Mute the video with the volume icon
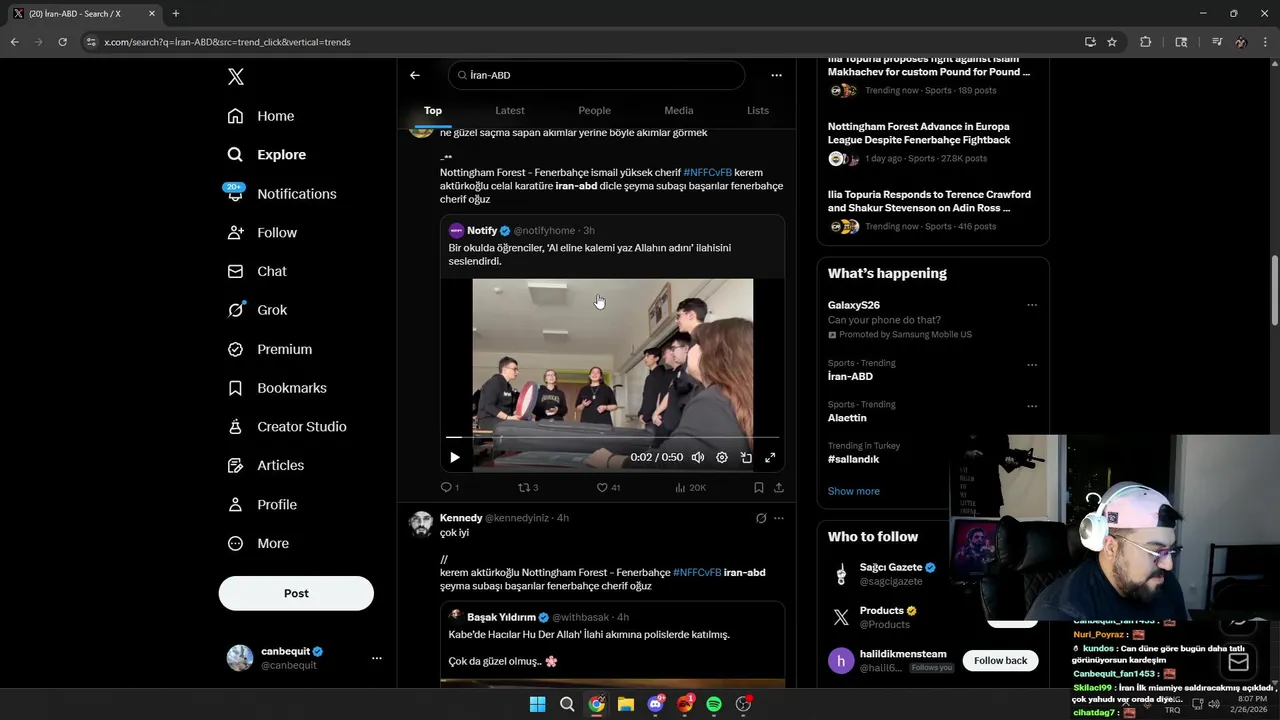 point(698,457)
